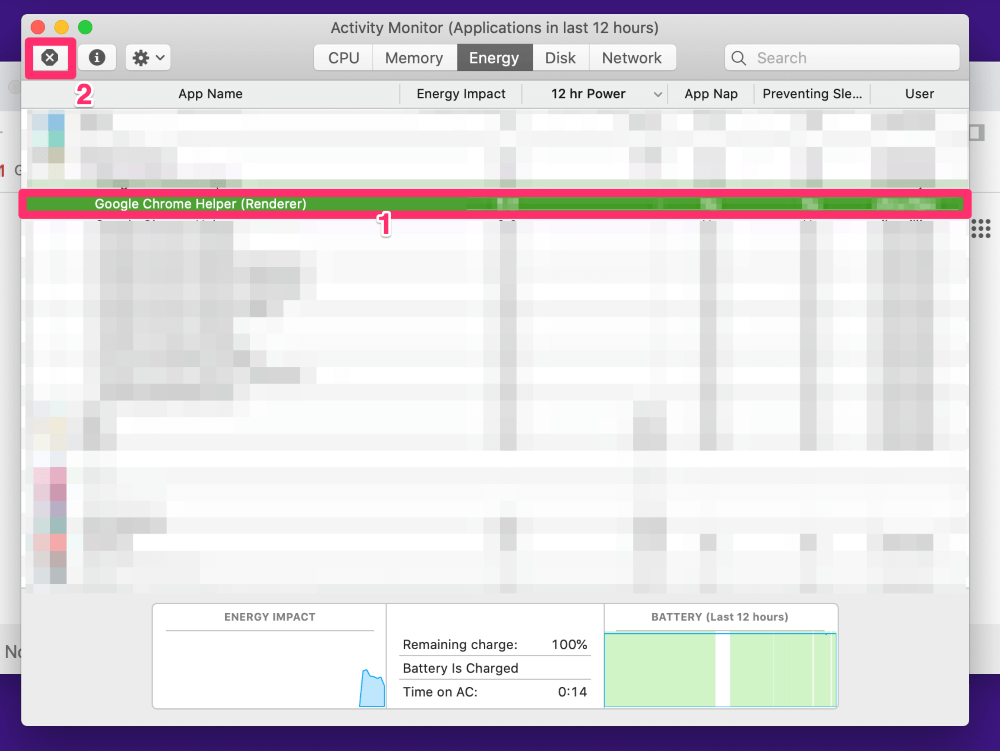This screenshot has width=1000, height=751.
Task: Minimize the Activity Monitor window
Action: coord(62,27)
